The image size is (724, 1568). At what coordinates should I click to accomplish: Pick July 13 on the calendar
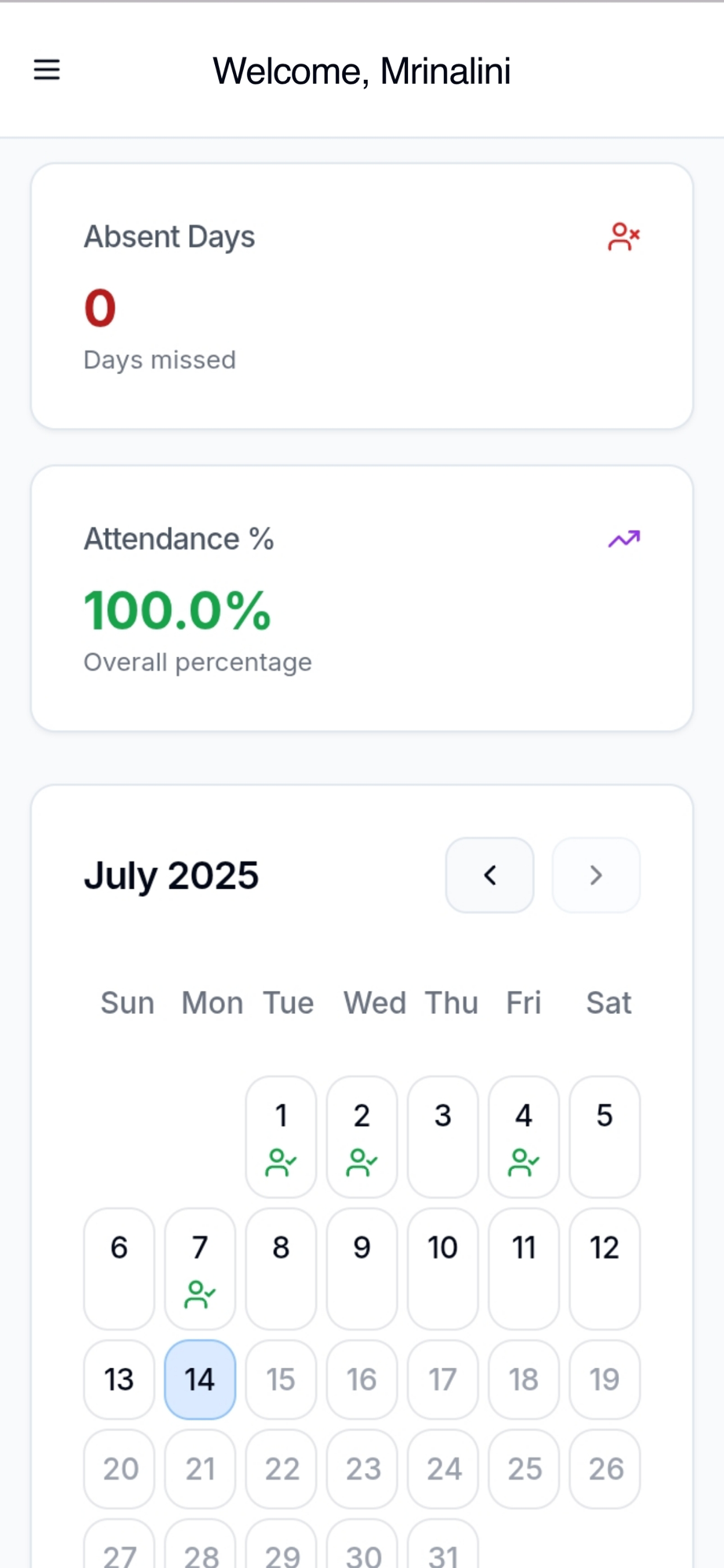(119, 1379)
